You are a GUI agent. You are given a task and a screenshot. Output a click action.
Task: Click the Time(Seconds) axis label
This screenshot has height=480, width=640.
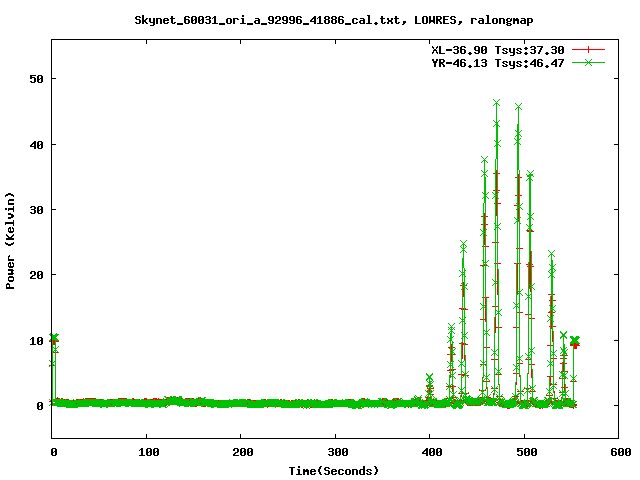coord(333,471)
